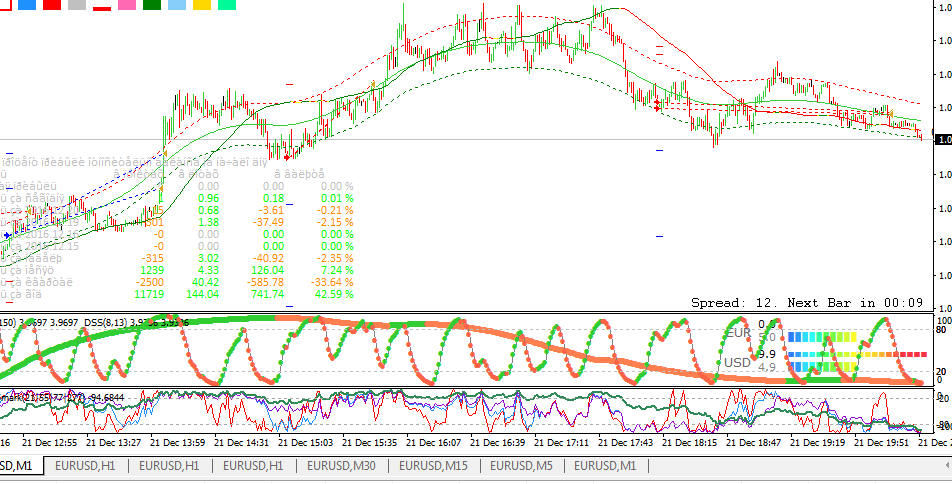
Task: Click the -2500 value
Action: pos(149,282)
